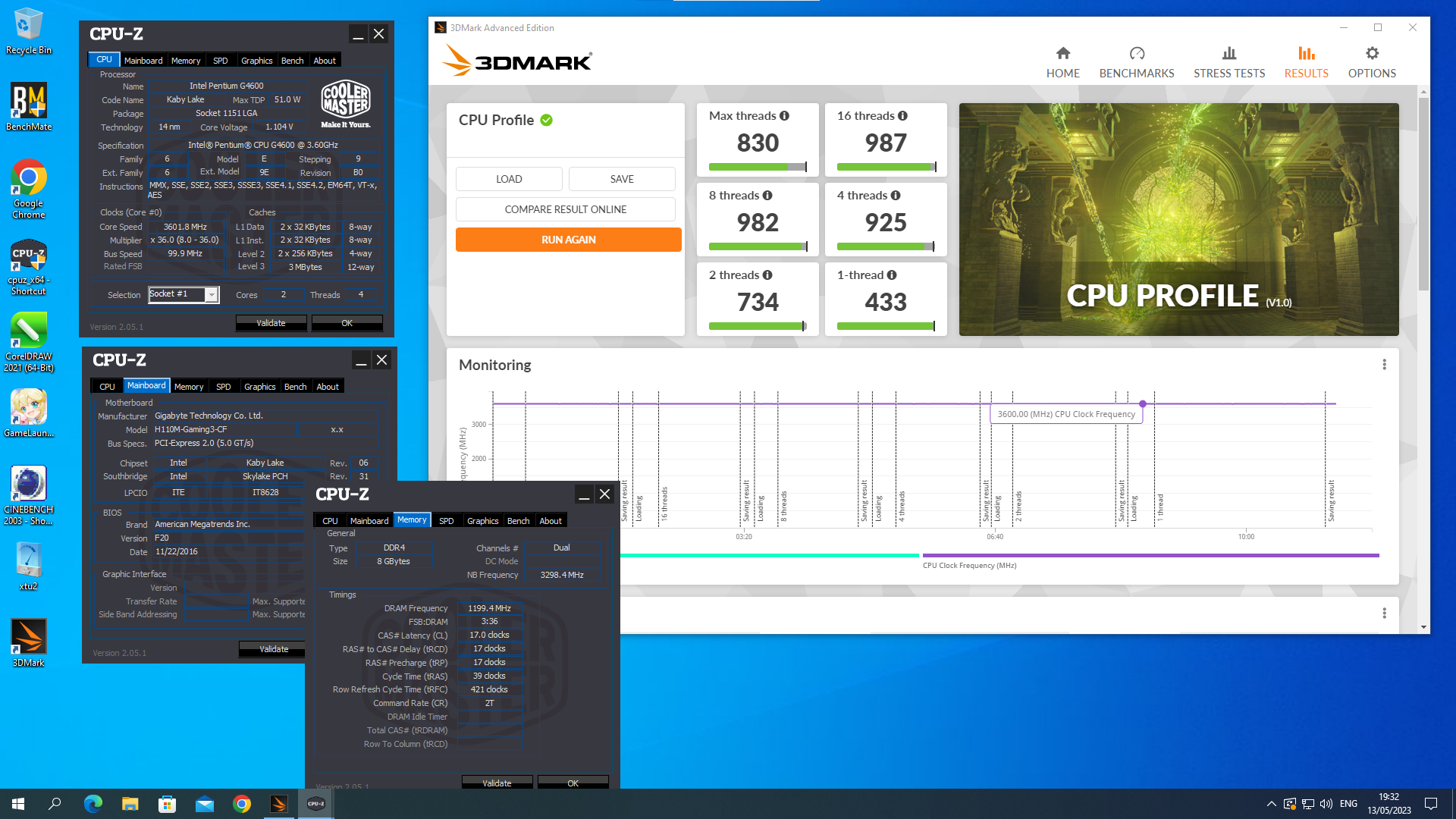Open Mail app from taskbar
This screenshot has height=819, width=1456.
pos(204,804)
